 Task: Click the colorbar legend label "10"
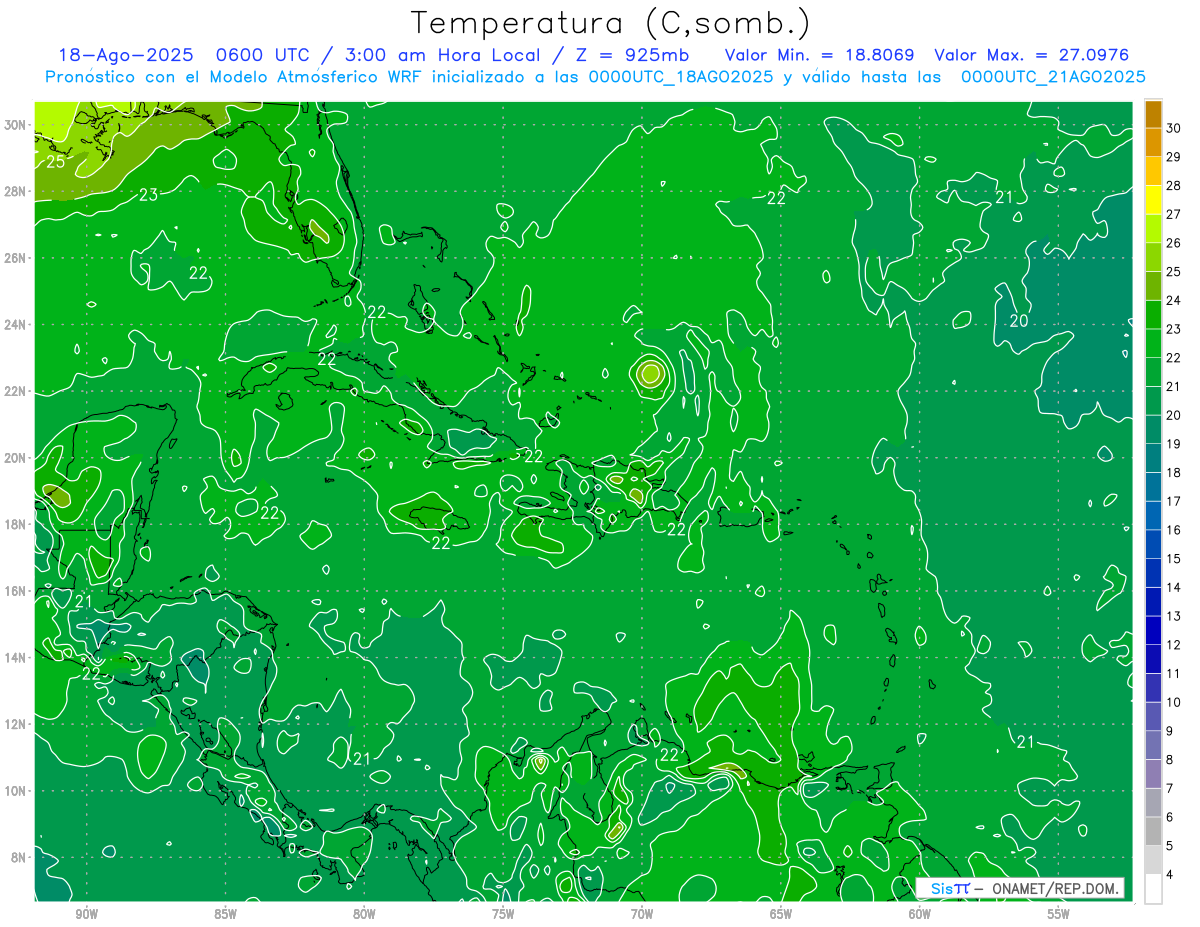pos(1174,703)
